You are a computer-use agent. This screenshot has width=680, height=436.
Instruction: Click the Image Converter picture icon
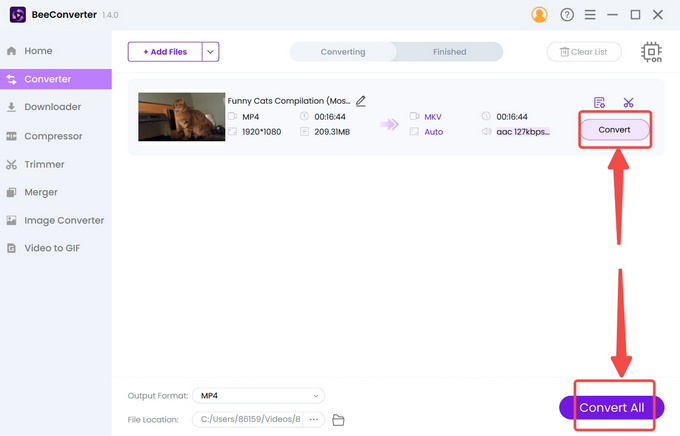12,220
